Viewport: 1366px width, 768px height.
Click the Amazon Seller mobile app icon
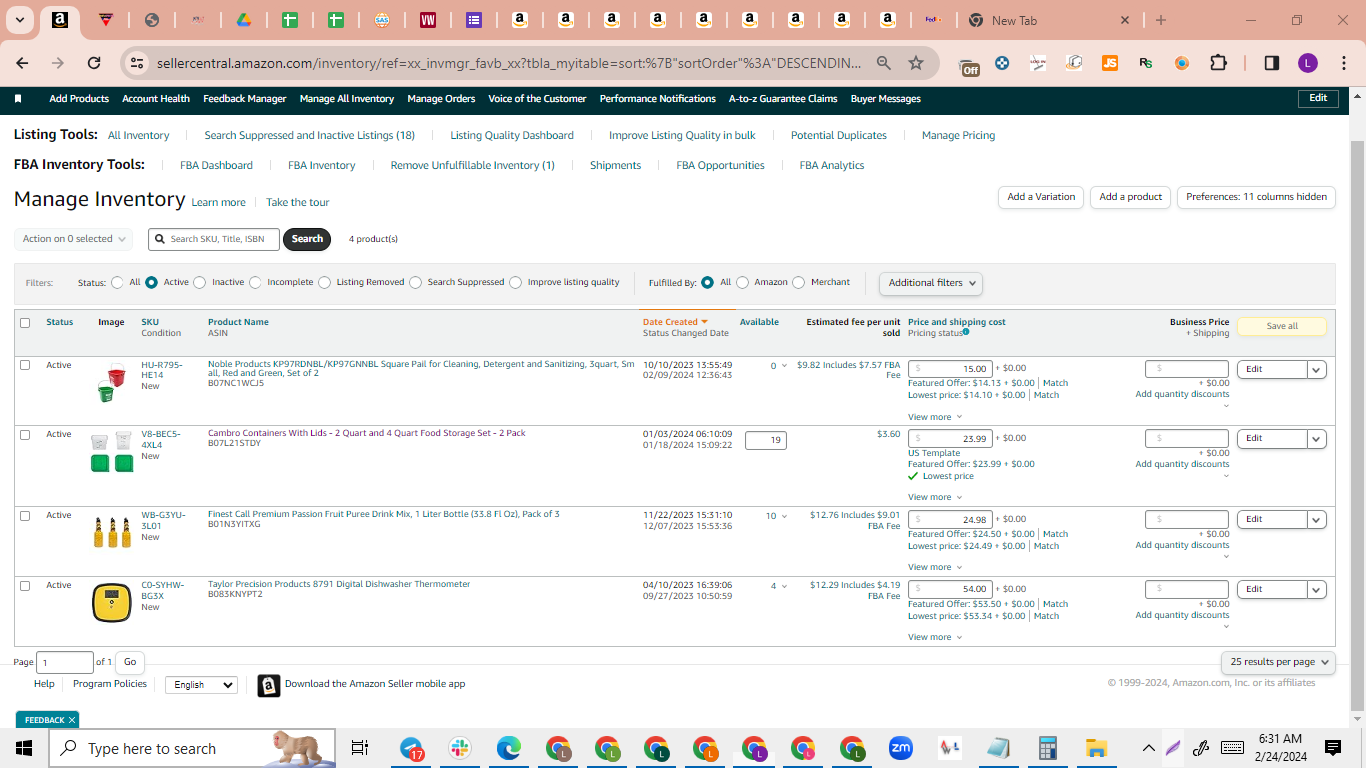[268, 685]
